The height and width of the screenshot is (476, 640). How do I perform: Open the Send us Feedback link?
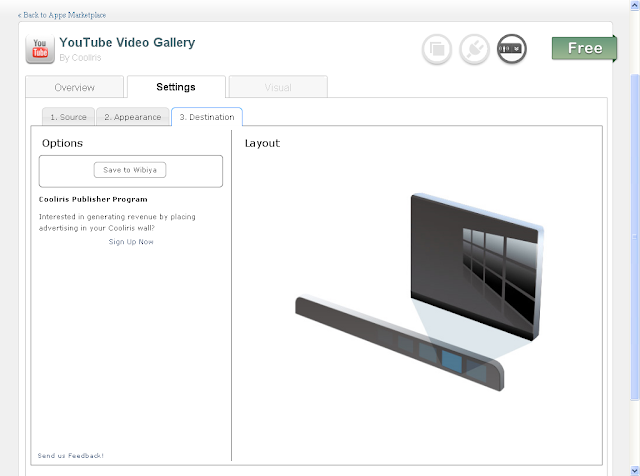tap(71, 456)
